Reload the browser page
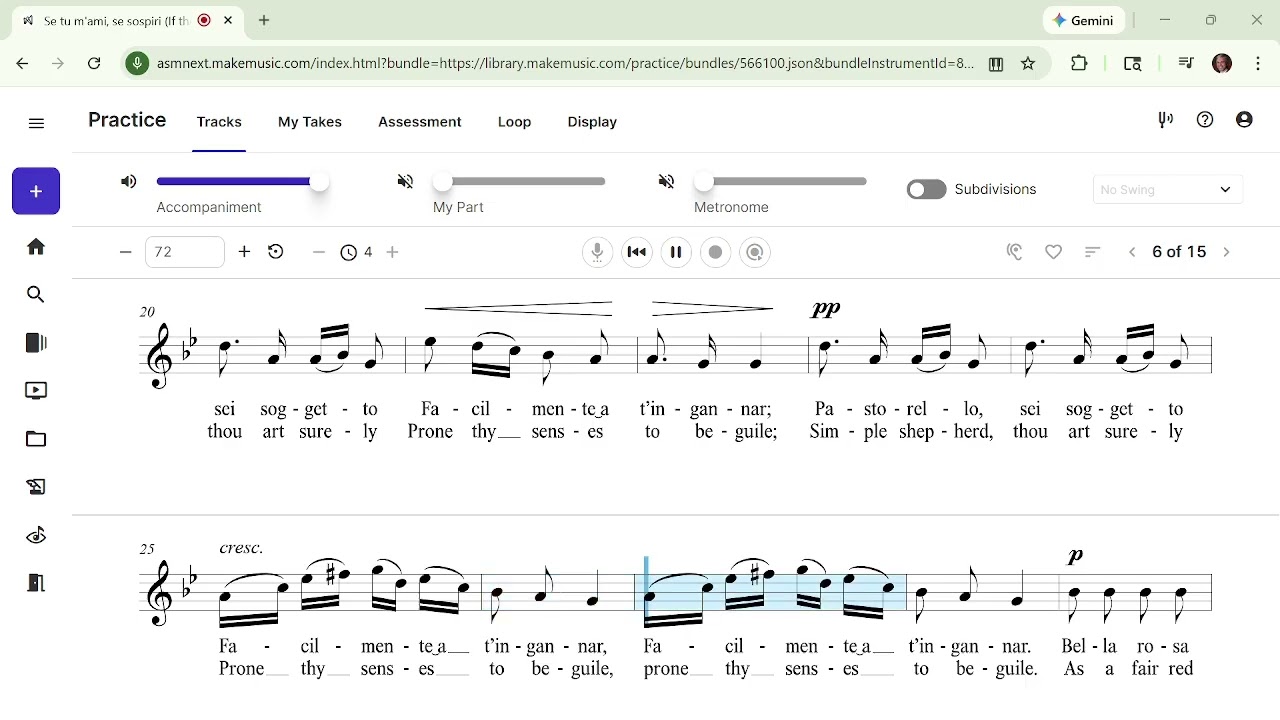 click(x=94, y=63)
